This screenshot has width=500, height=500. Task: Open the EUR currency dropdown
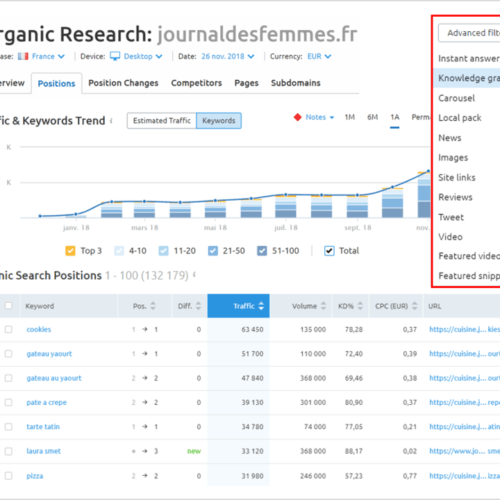coord(319,56)
